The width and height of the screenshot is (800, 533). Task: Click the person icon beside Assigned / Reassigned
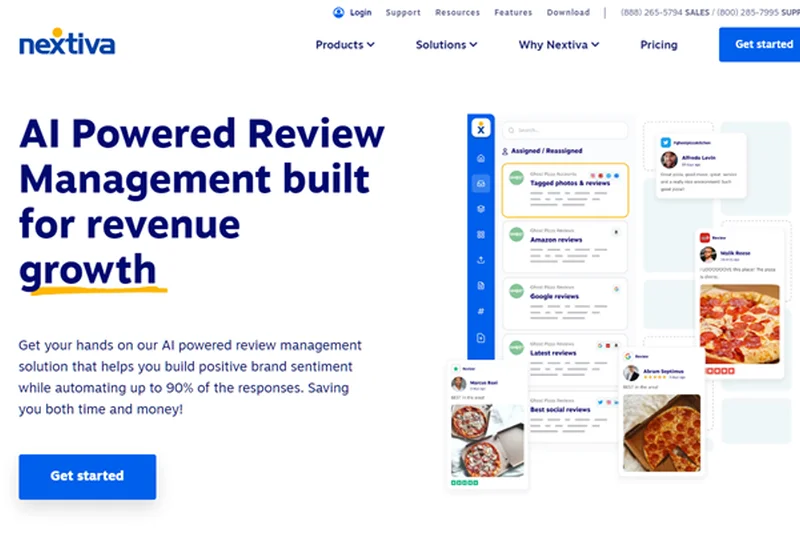tap(505, 151)
